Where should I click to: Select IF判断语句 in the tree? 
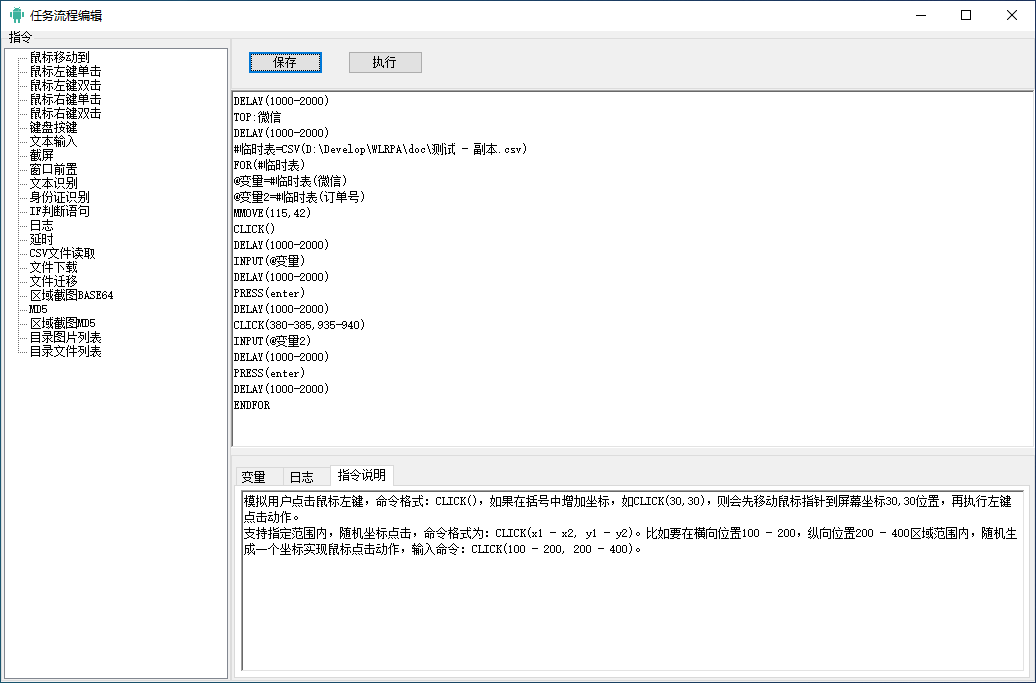point(59,211)
